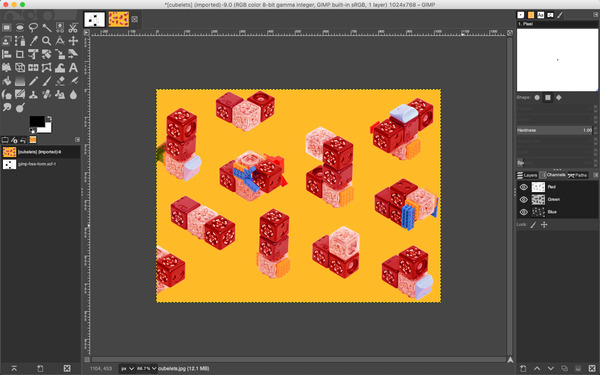Viewport: 600px width, 375px height.
Task: Switch to the Layers tab
Action: (x=527, y=175)
